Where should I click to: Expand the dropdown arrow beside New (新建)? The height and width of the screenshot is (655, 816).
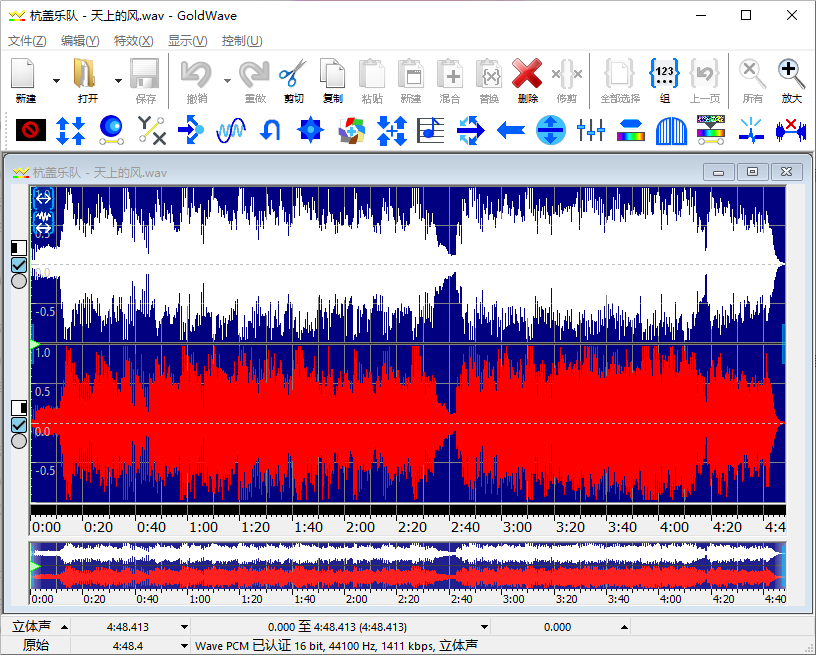point(56,81)
